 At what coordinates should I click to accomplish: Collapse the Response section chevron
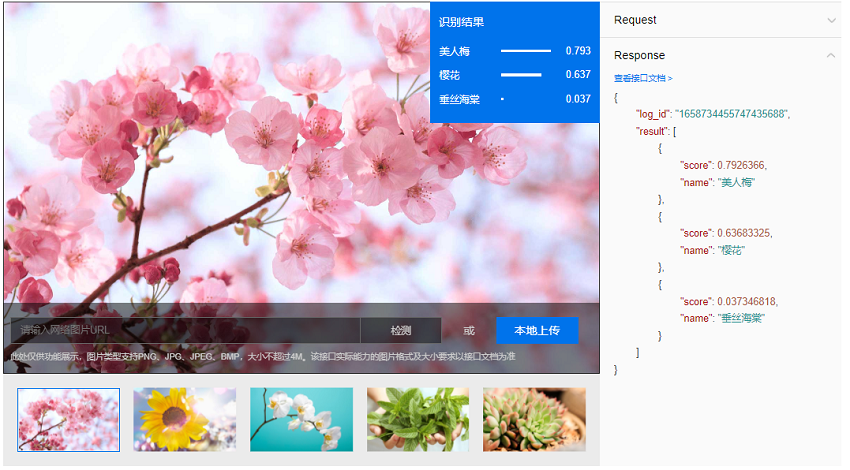pos(831,56)
